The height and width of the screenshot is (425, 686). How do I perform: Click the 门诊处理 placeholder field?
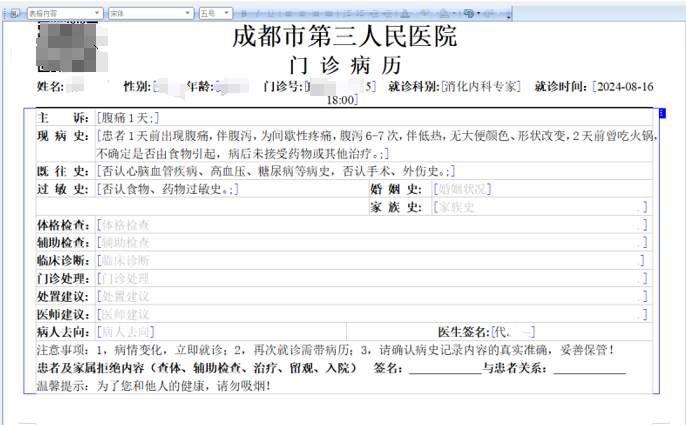pyautogui.click(x=372, y=278)
